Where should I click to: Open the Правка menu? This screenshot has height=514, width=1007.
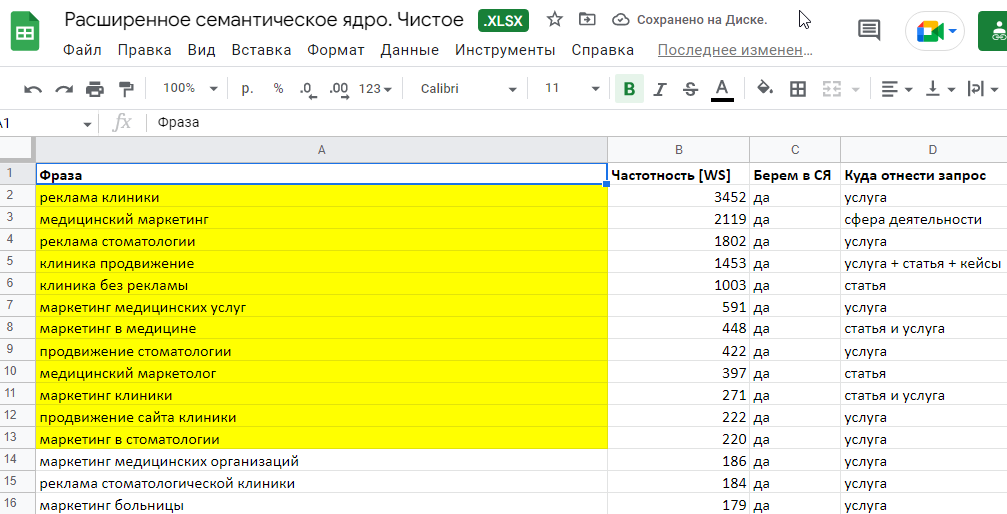[144, 50]
